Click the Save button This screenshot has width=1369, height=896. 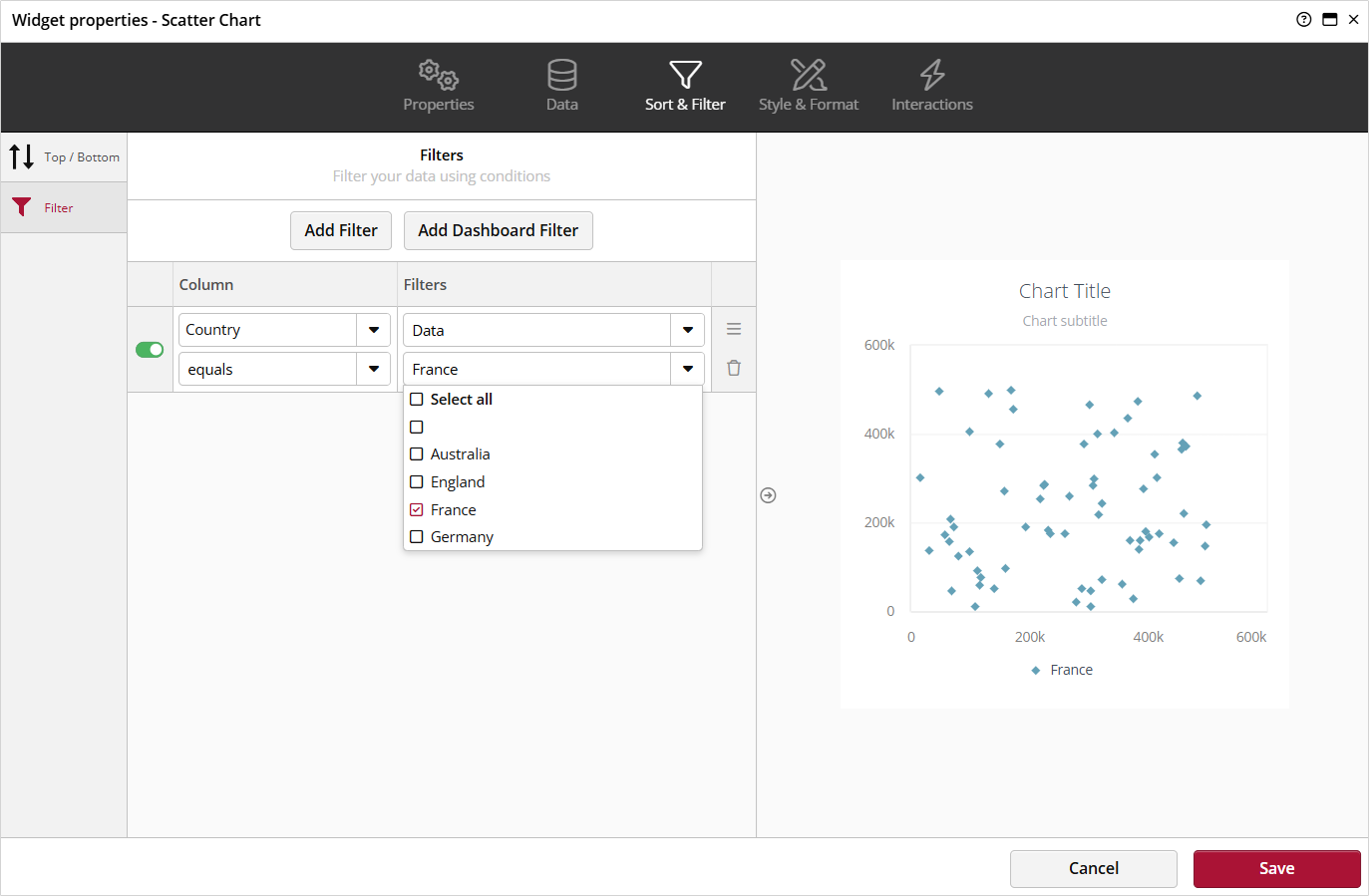(1277, 868)
